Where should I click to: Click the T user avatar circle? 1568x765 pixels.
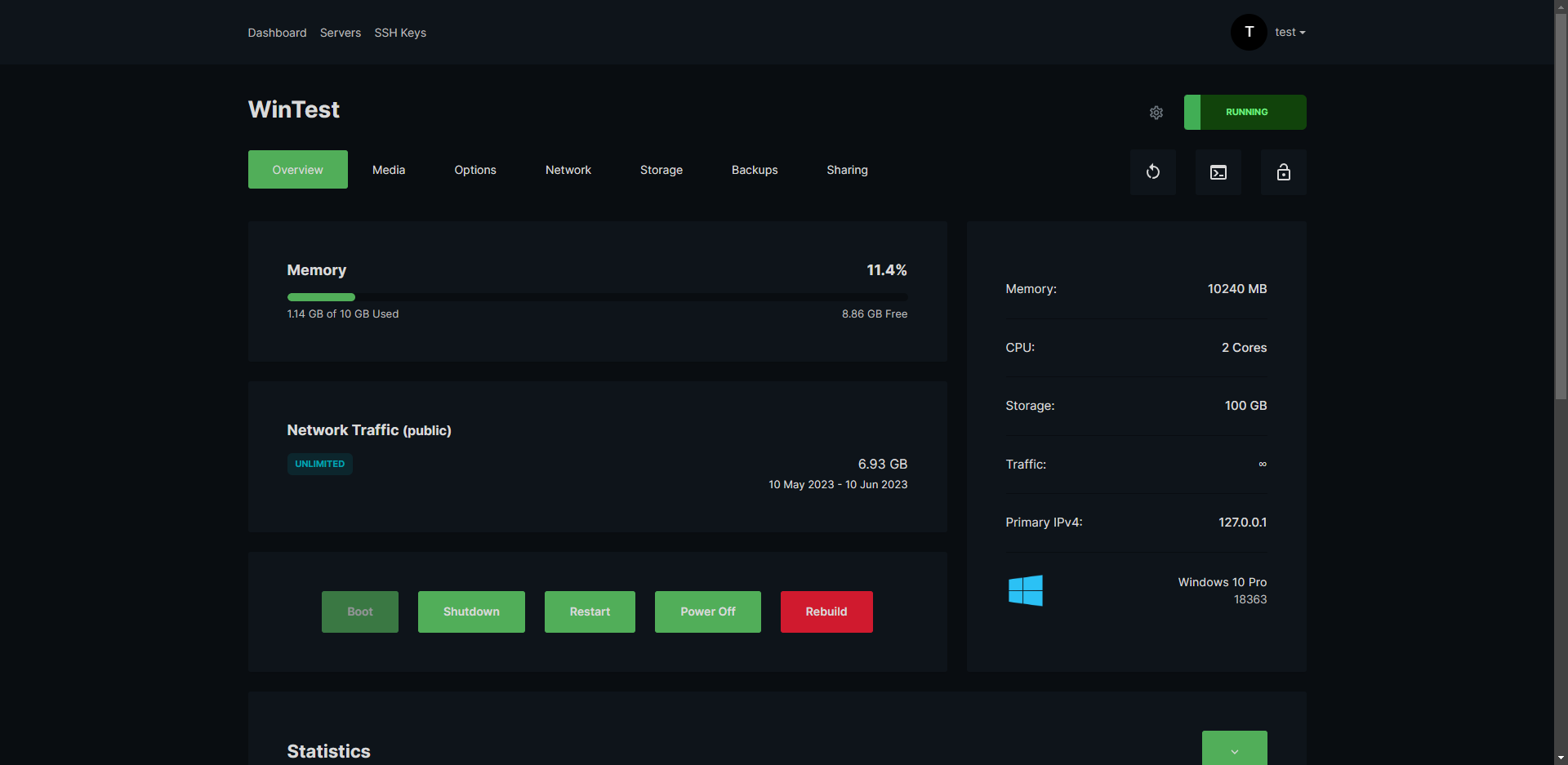click(1248, 32)
